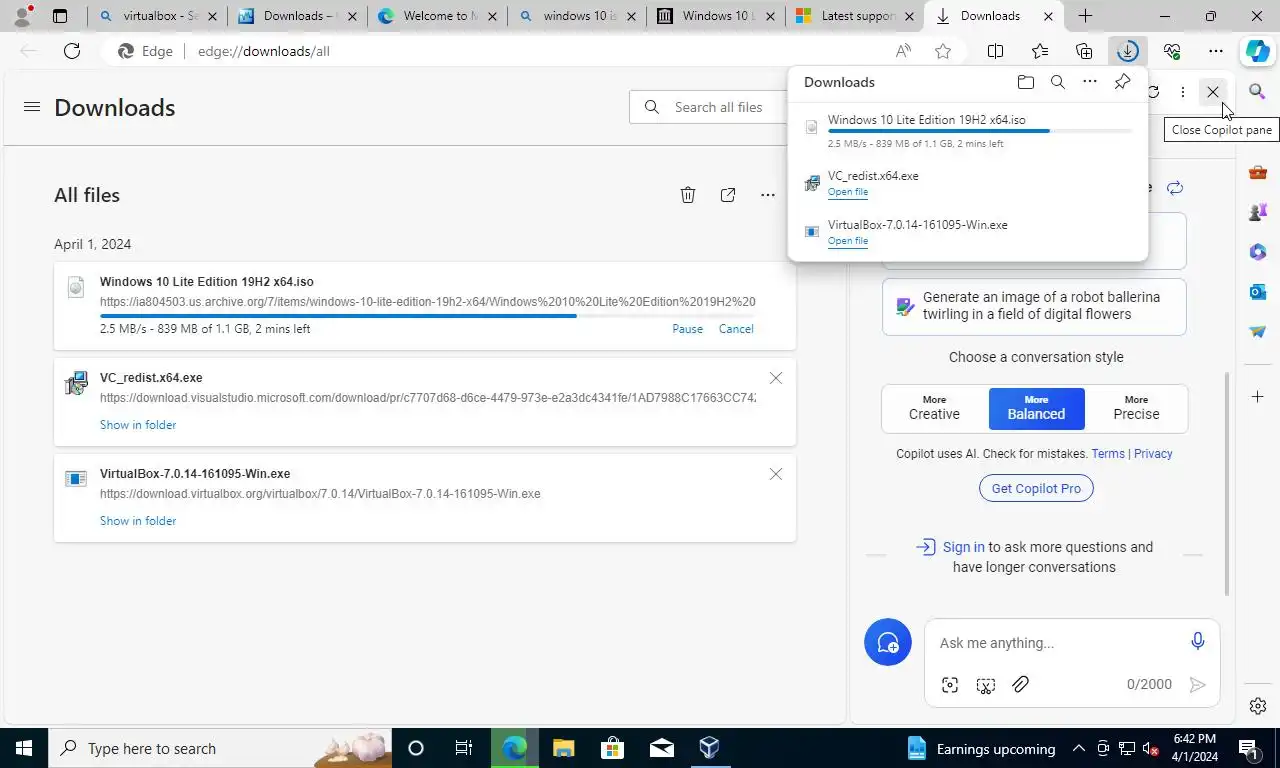This screenshot has height=768, width=1280.
Task: Select More Precise conversation style
Action: (1136, 408)
